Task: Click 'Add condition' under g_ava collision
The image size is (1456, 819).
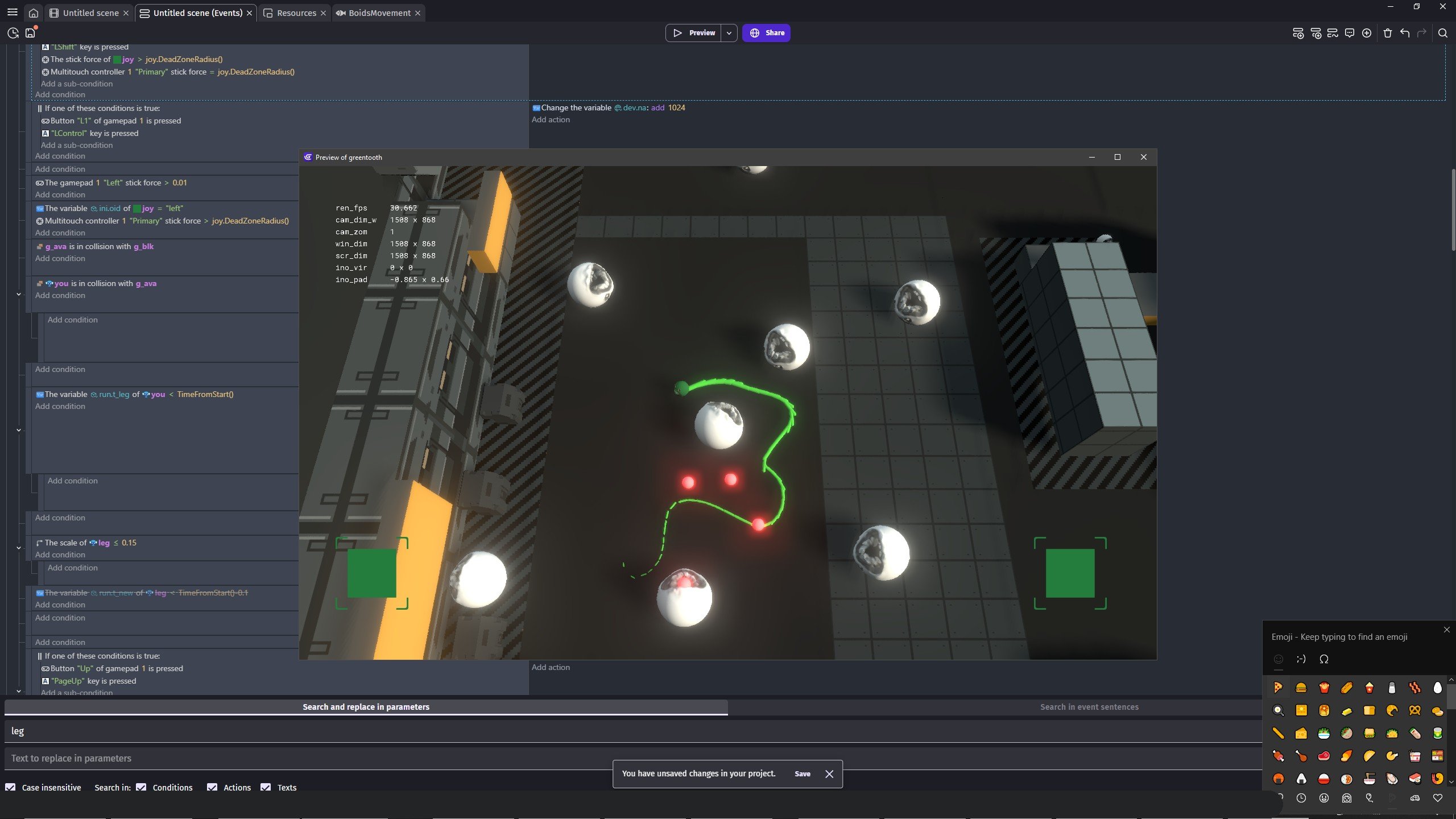Action: [60, 258]
